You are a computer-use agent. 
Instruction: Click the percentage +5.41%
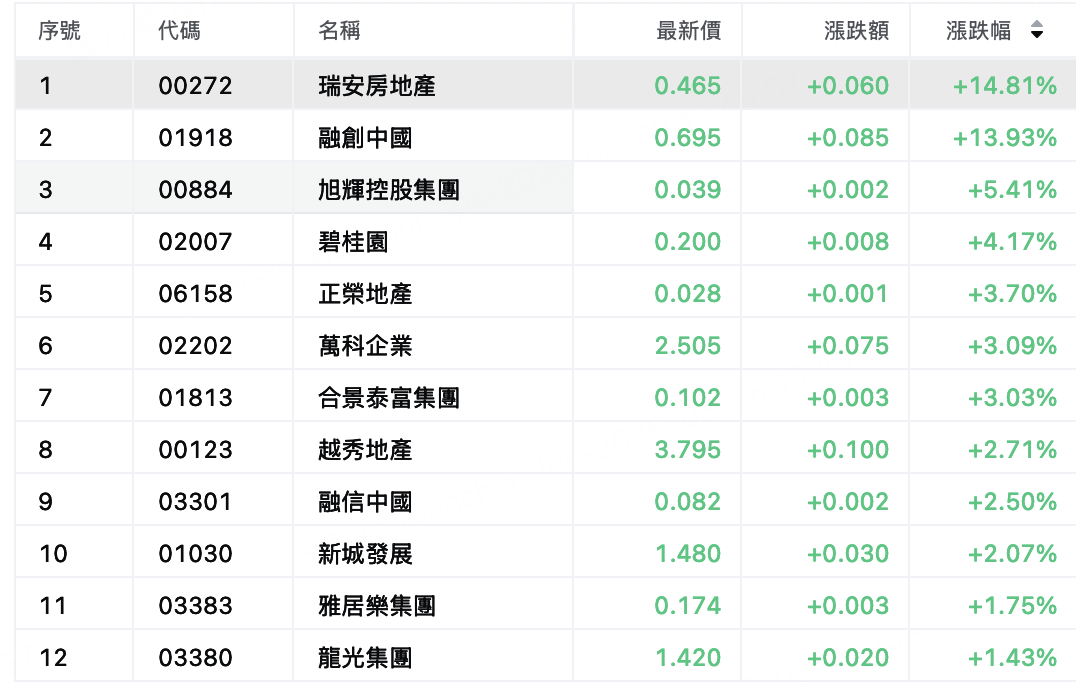pos(1012,190)
